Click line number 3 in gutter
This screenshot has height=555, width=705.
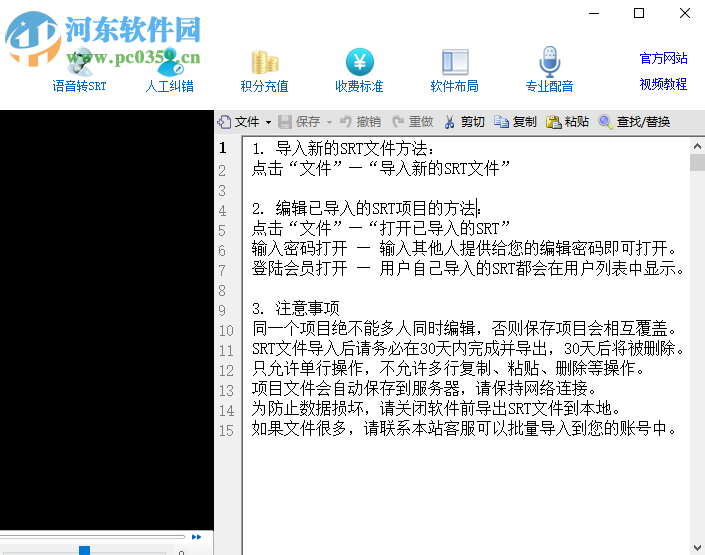222,191
